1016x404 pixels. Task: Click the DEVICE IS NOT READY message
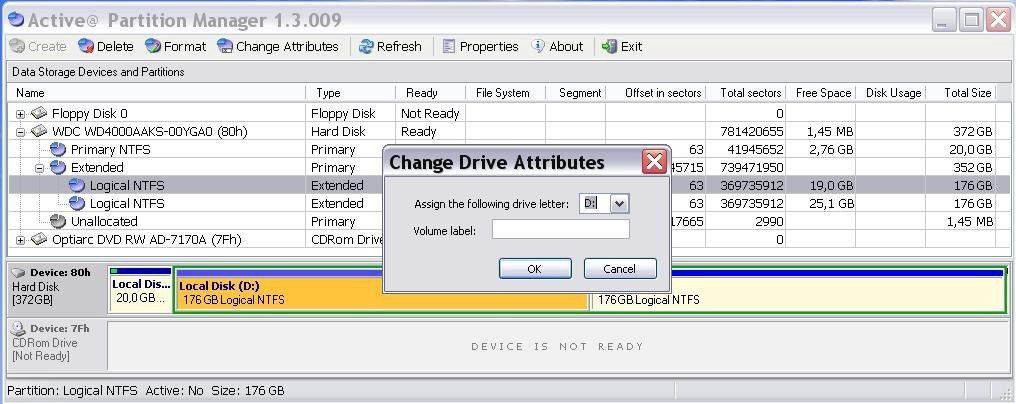pyautogui.click(x=557, y=347)
